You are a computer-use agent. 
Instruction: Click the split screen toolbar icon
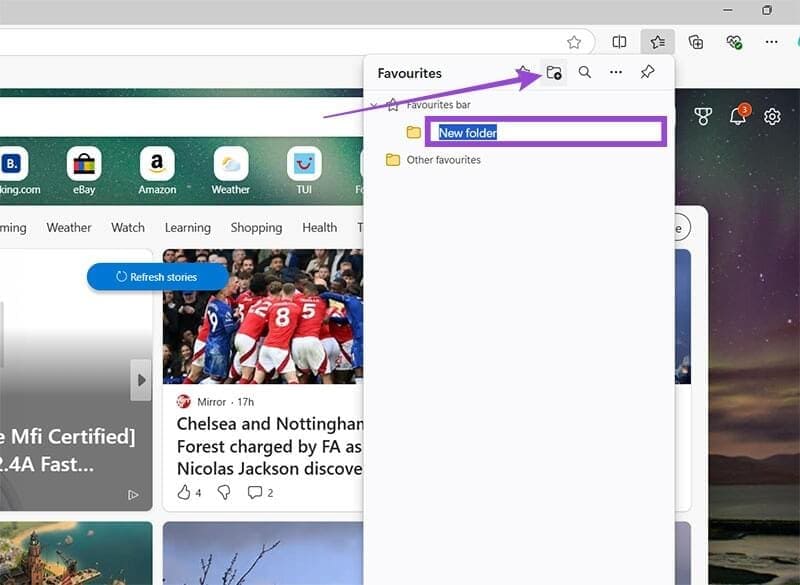pyautogui.click(x=620, y=42)
